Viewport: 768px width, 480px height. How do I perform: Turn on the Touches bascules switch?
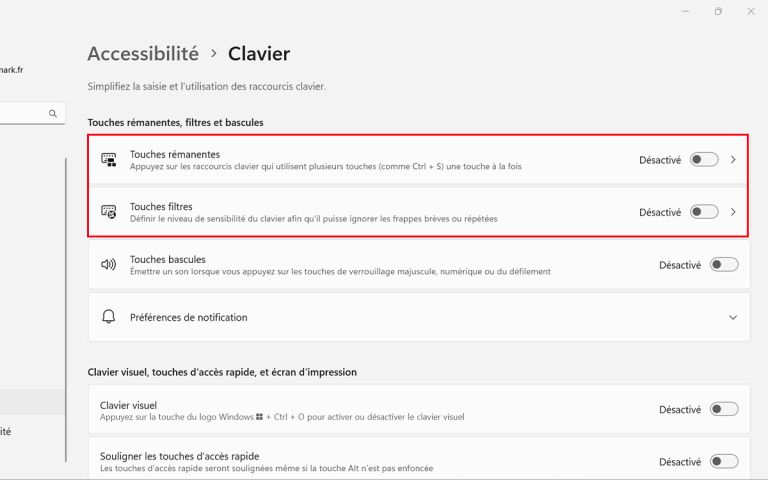click(x=724, y=264)
